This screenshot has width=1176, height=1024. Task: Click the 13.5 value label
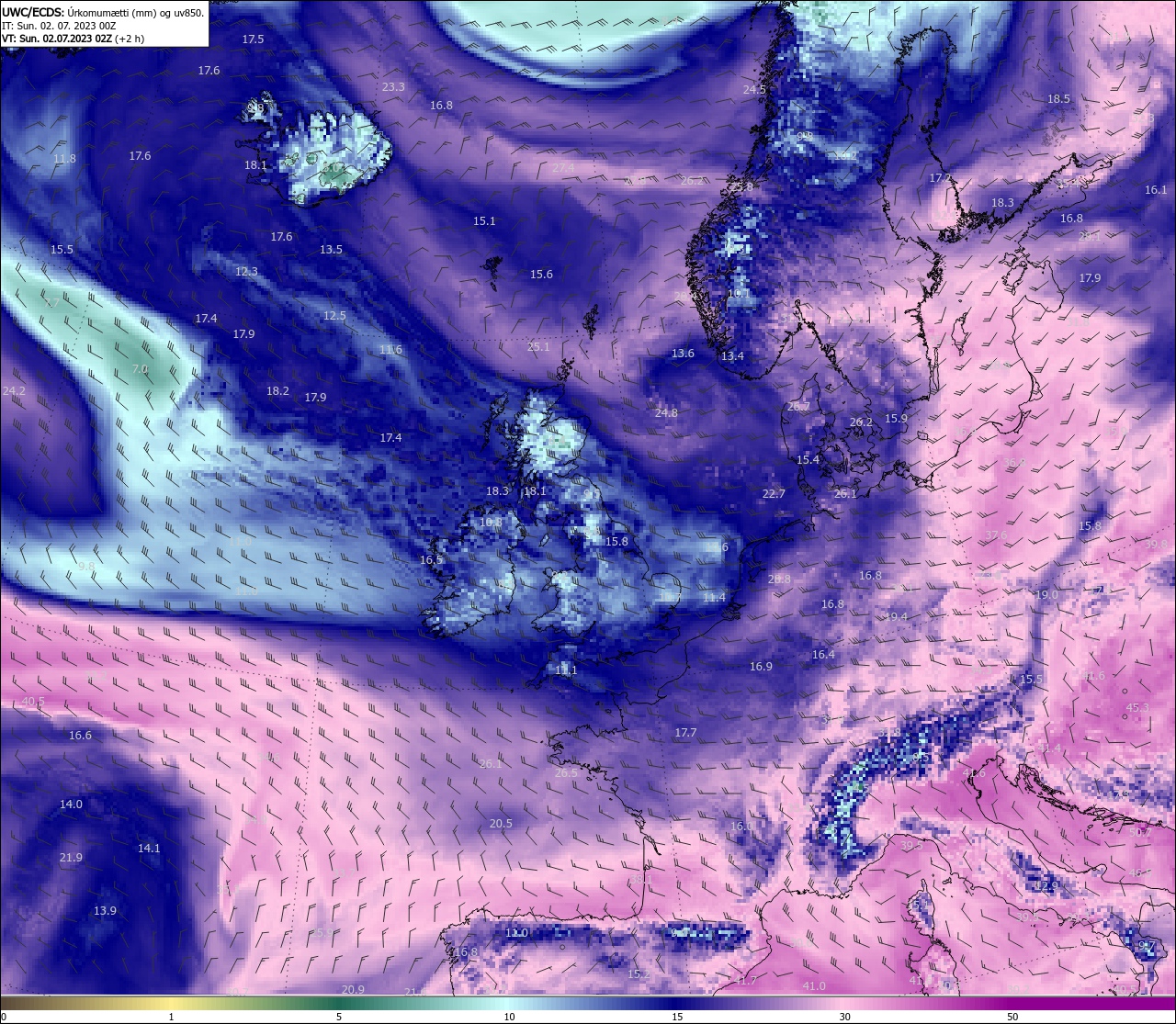point(331,250)
